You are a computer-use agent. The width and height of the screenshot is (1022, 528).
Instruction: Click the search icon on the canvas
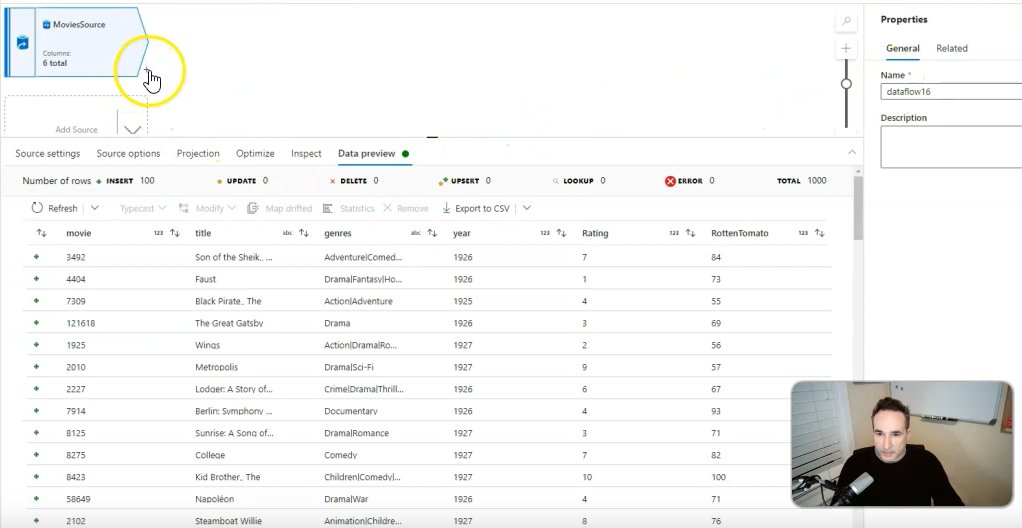click(846, 21)
